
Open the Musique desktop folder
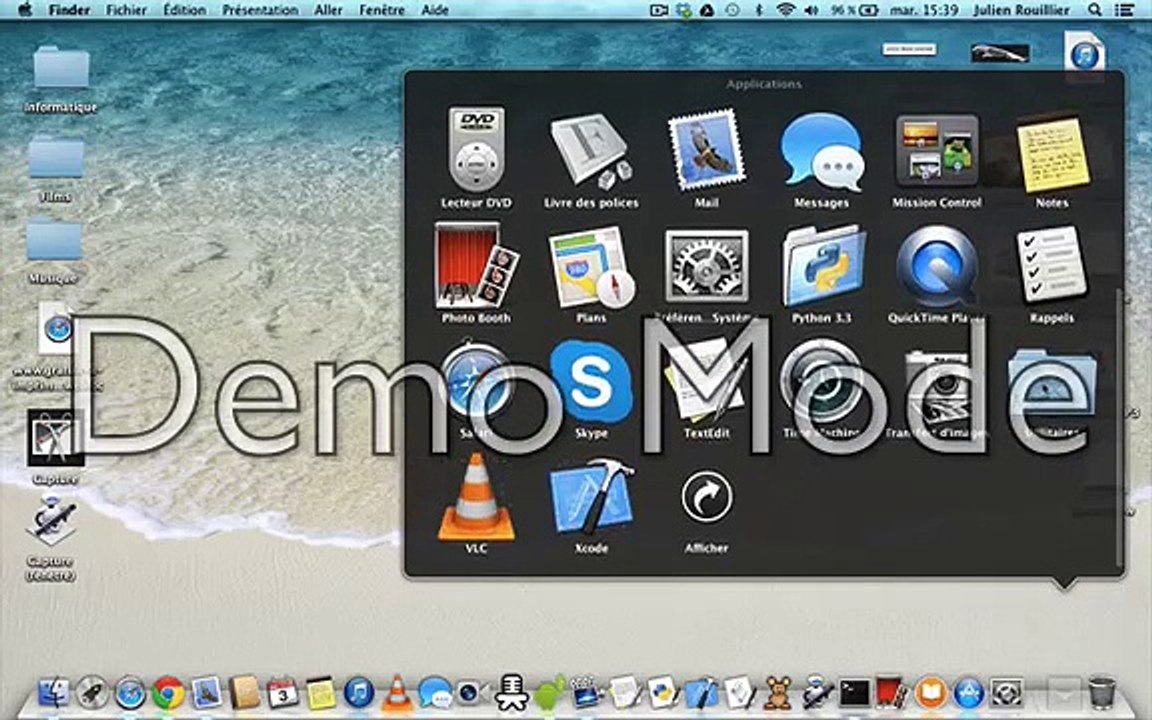(54, 239)
